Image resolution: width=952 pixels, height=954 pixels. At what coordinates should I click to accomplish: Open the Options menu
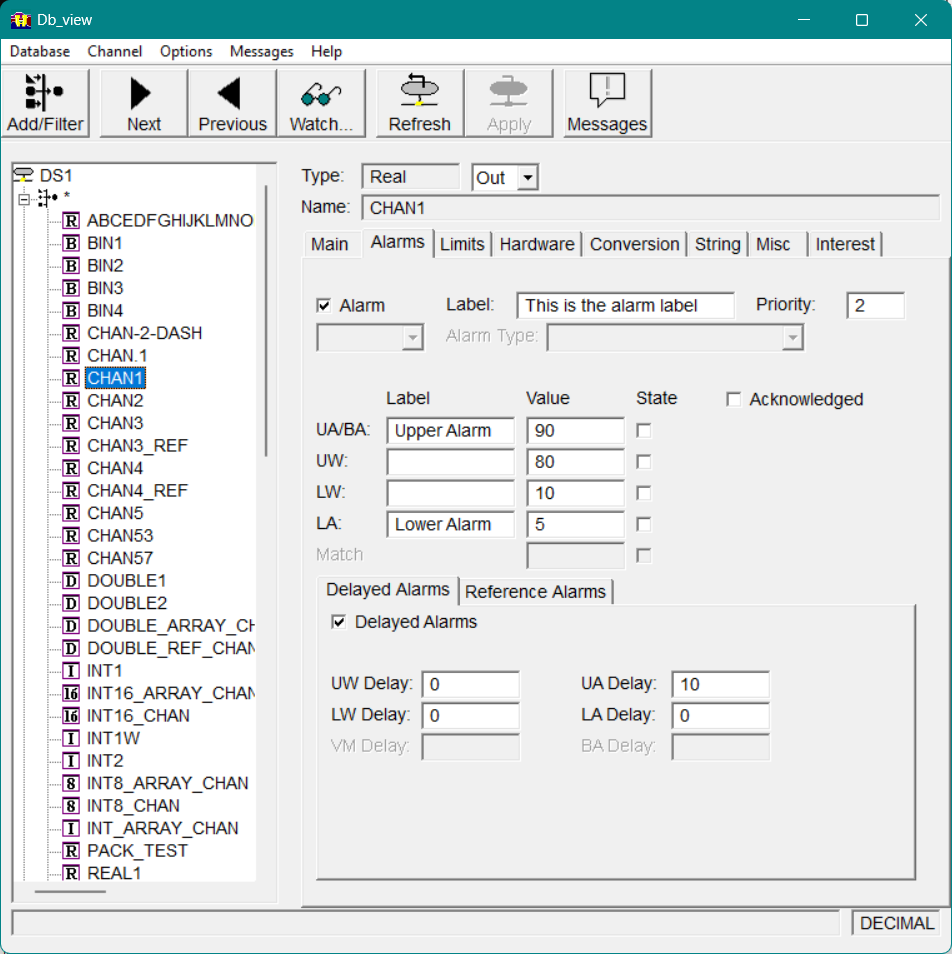pyautogui.click(x=186, y=51)
